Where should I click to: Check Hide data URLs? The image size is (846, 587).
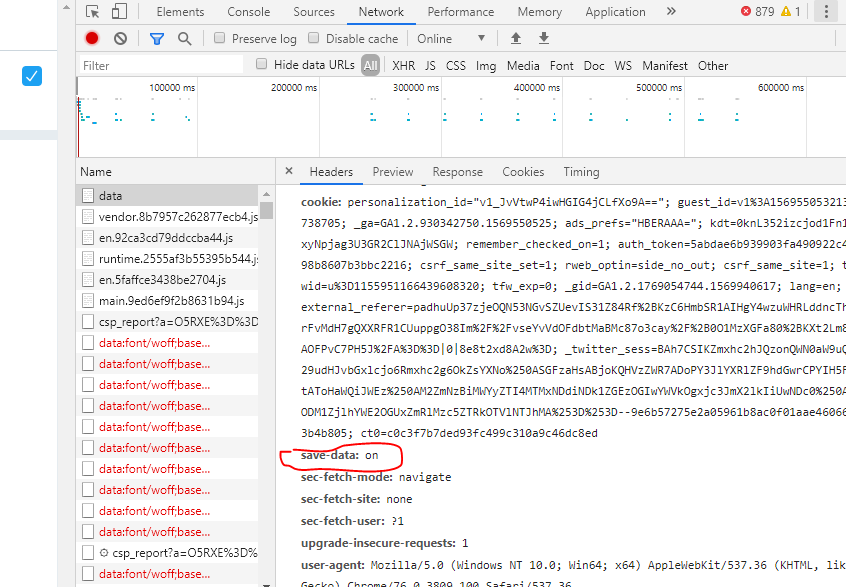[263, 64]
